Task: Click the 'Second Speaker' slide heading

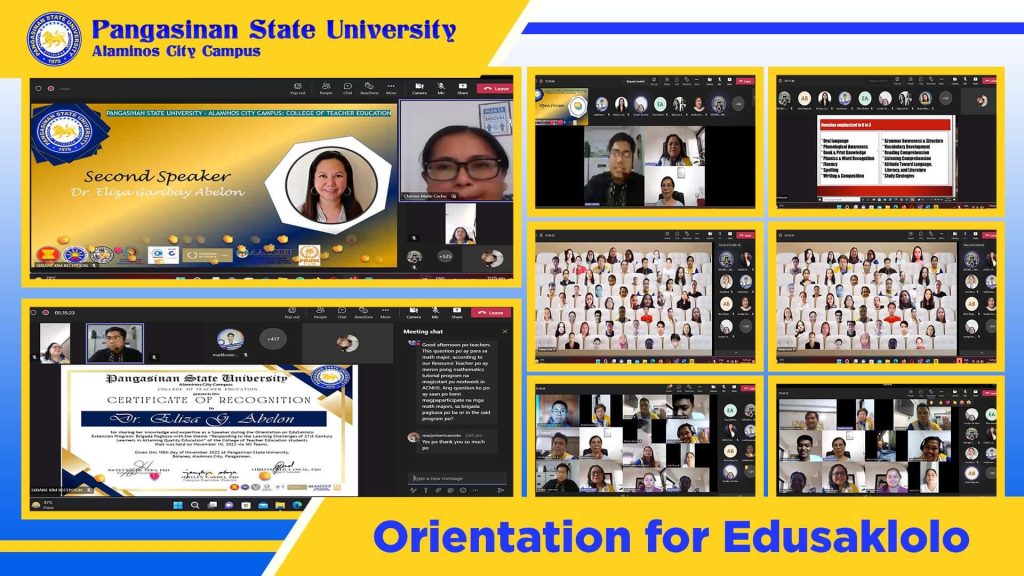Action: click(157, 176)
